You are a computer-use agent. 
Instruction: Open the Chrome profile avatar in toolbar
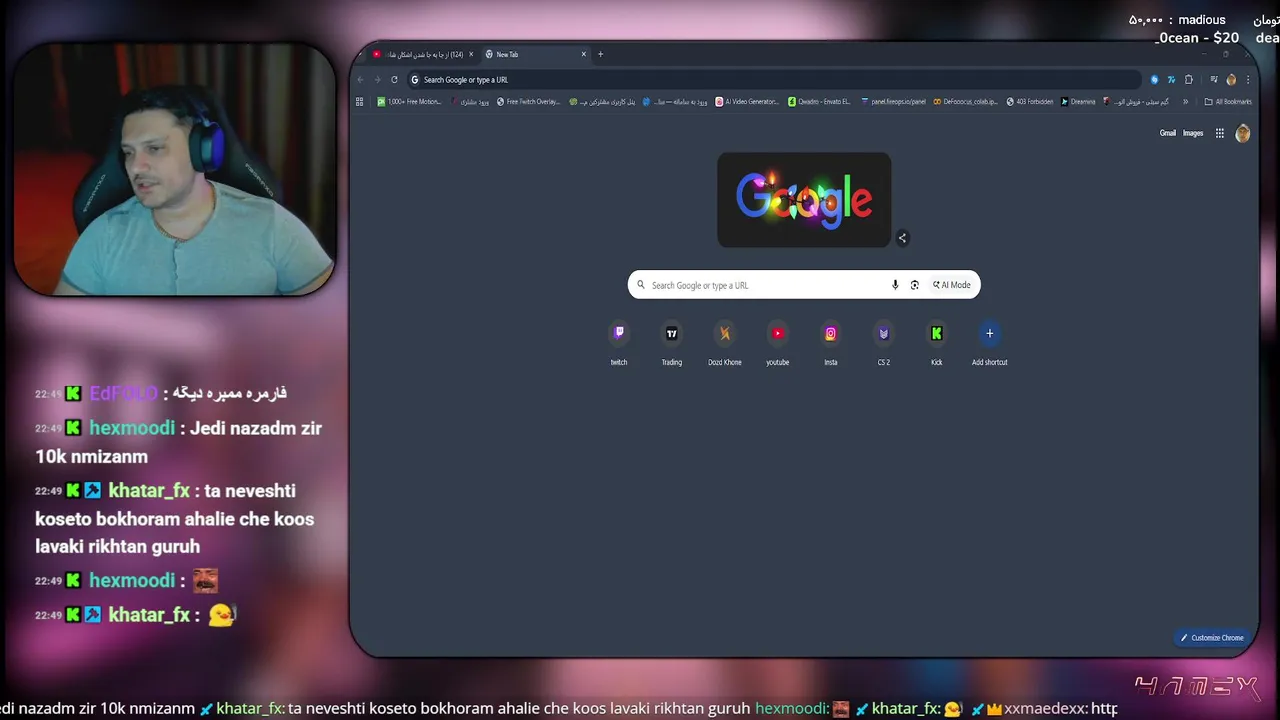[x=1231, y=80]
